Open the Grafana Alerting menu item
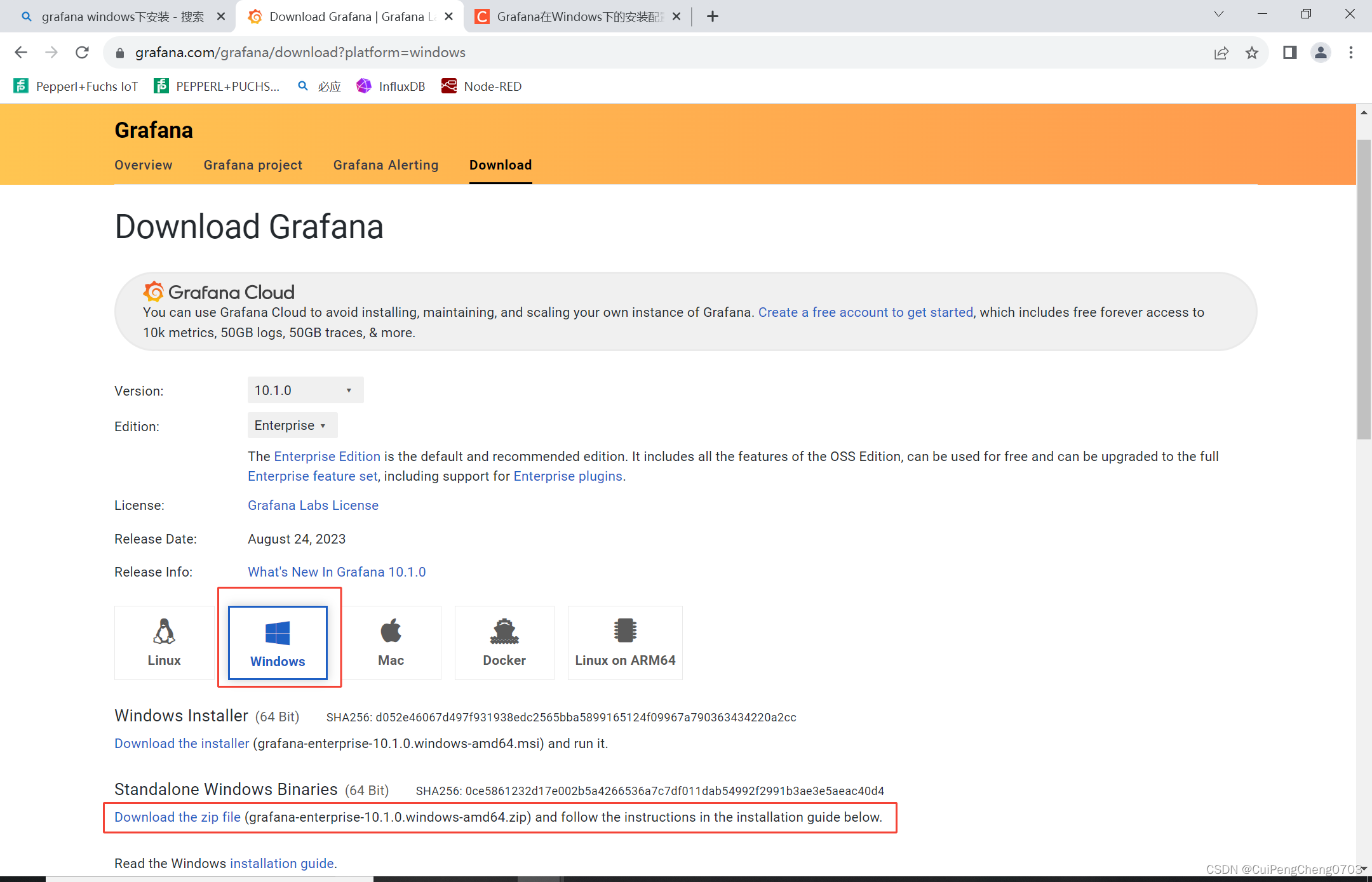This screenshot has height=882, width=1372. coord(385,165)
